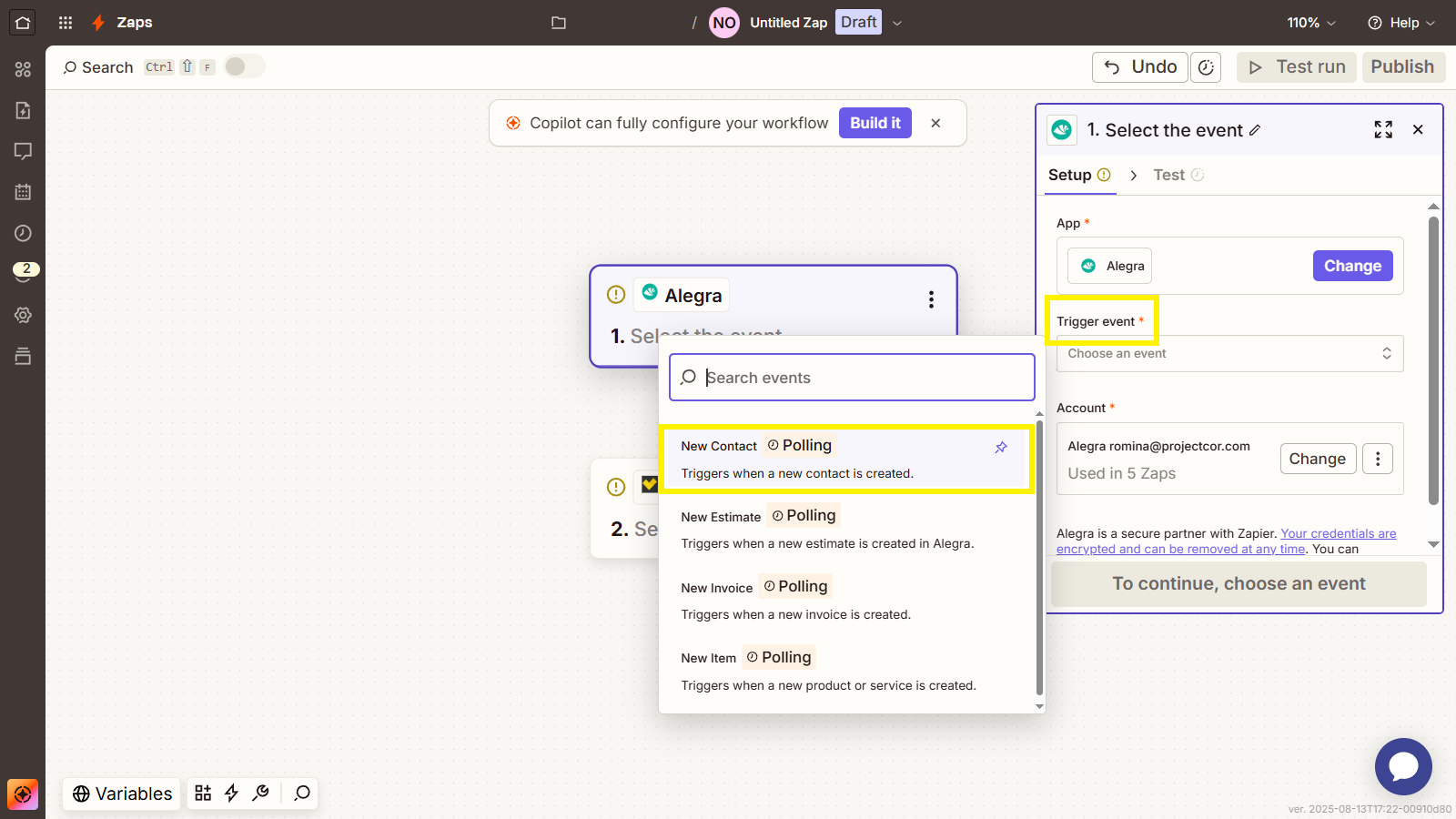The image size is (1456, 819).
Task: Close the Select the event panel
Action: (x=1418, y=130)
